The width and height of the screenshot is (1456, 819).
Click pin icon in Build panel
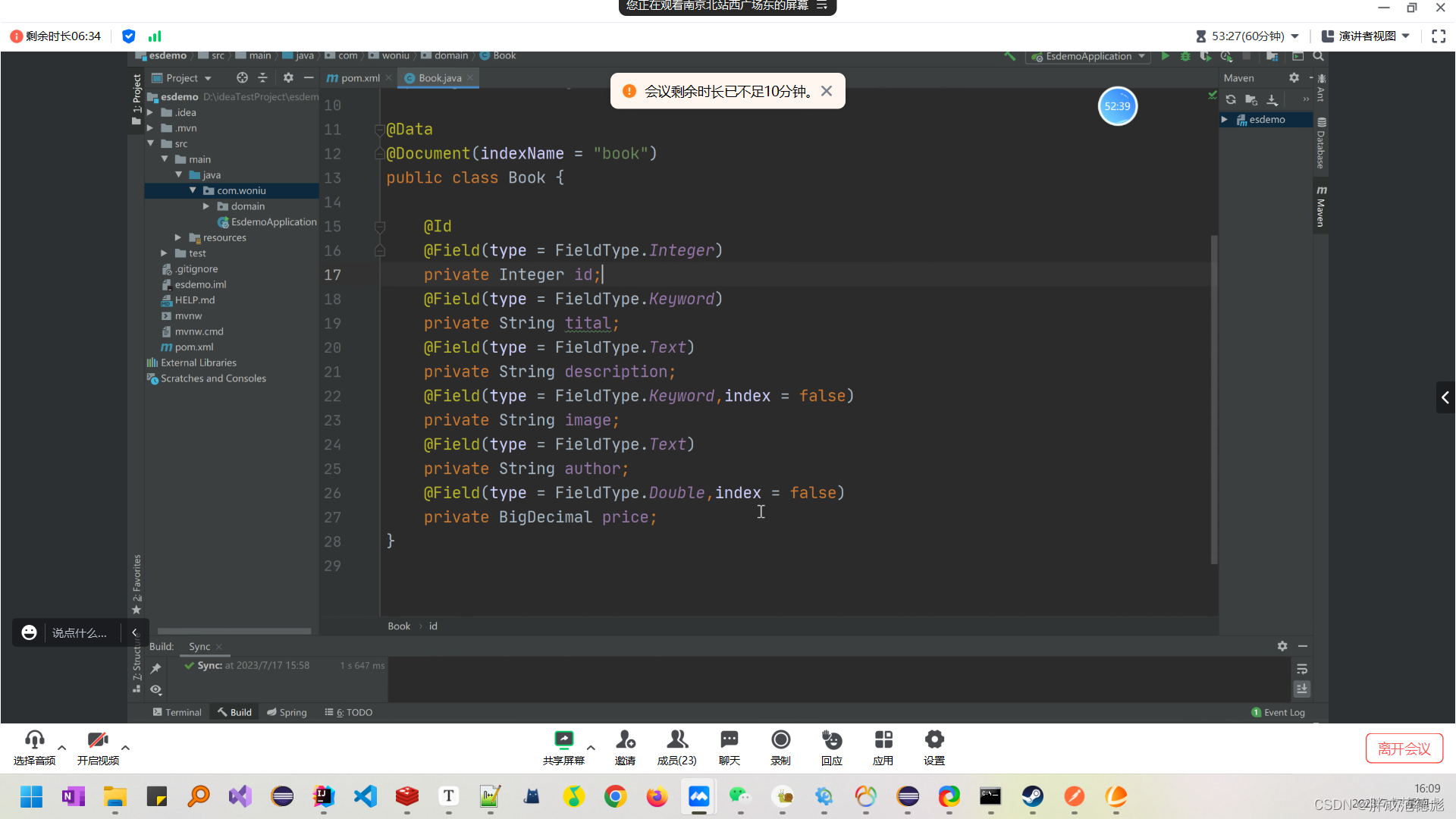(x=155, y=668)
